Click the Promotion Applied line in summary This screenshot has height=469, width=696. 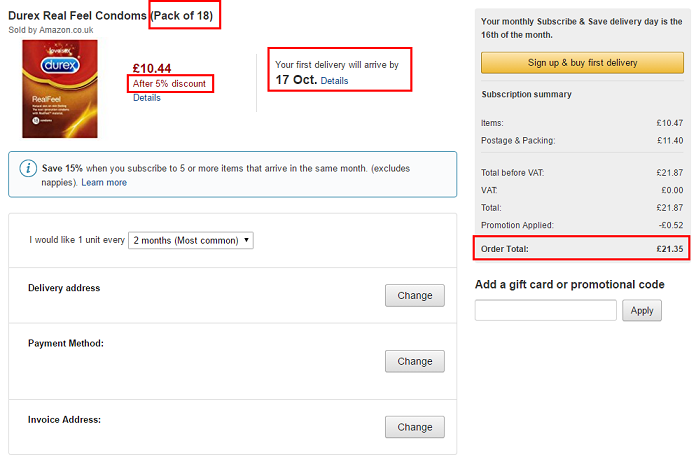[581, 224]
